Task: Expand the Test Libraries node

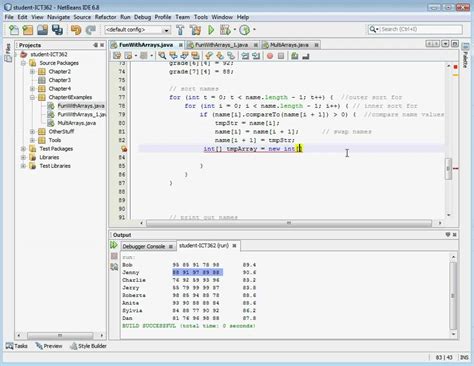Action: pyautogui.click(x=23, y=166)
